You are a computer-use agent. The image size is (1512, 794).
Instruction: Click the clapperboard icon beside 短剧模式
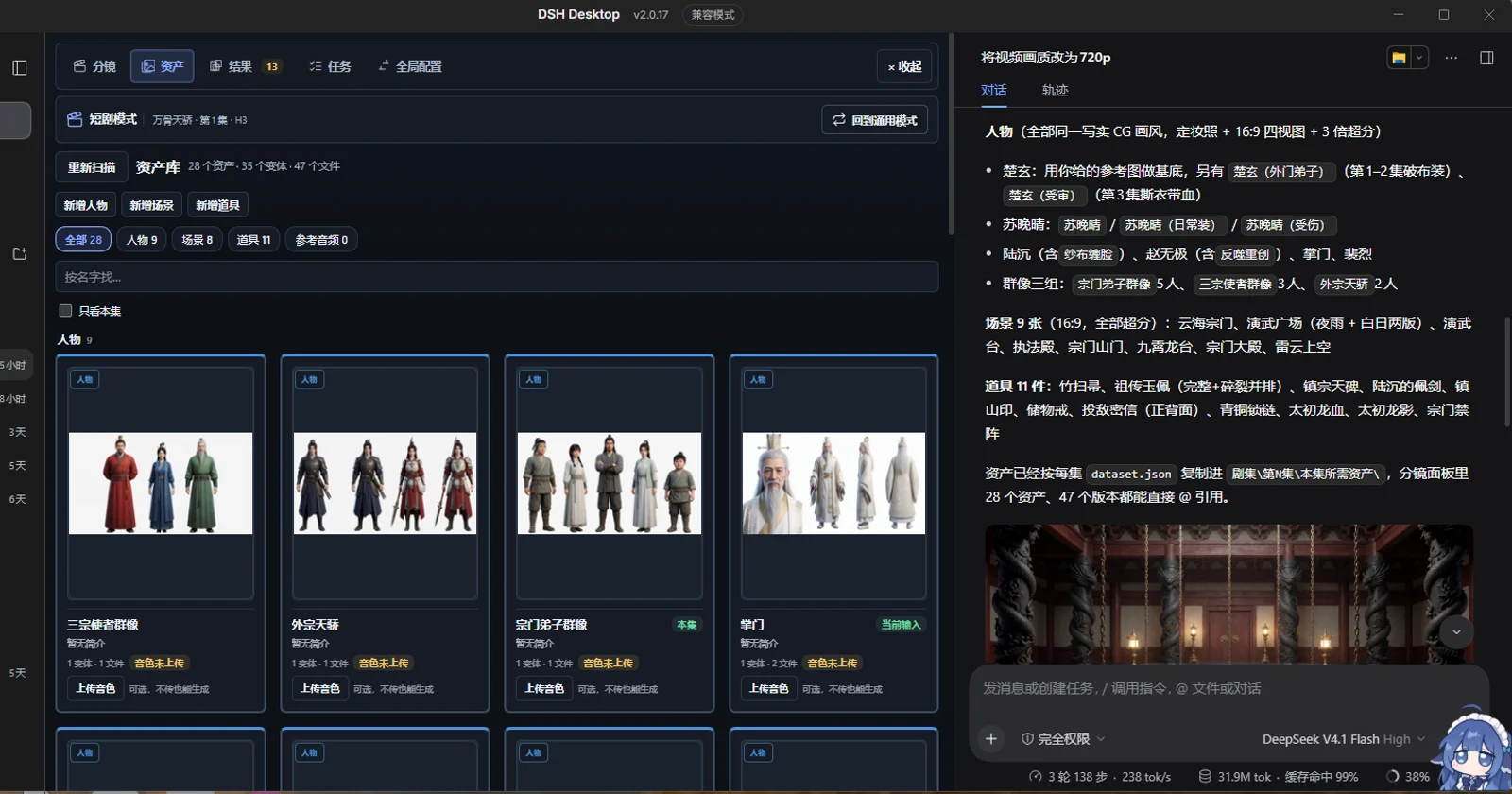[75, 120]
